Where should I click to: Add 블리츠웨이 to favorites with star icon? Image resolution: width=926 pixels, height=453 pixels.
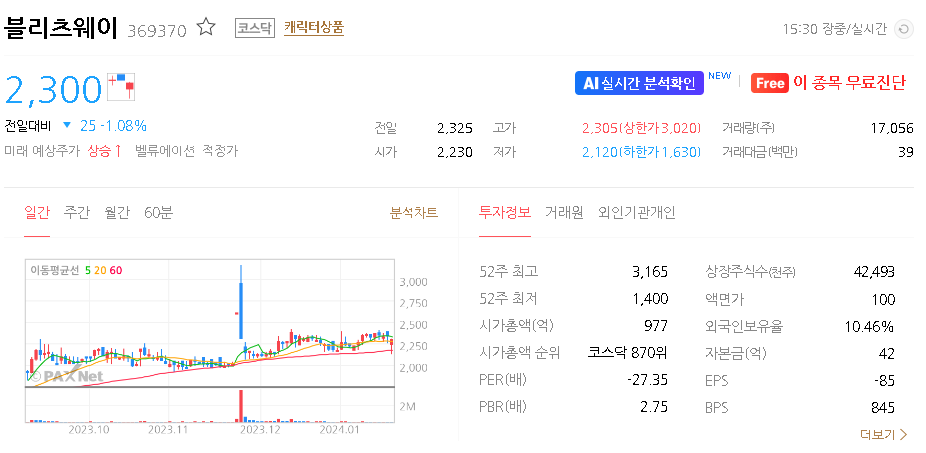(x=206, y=27)
